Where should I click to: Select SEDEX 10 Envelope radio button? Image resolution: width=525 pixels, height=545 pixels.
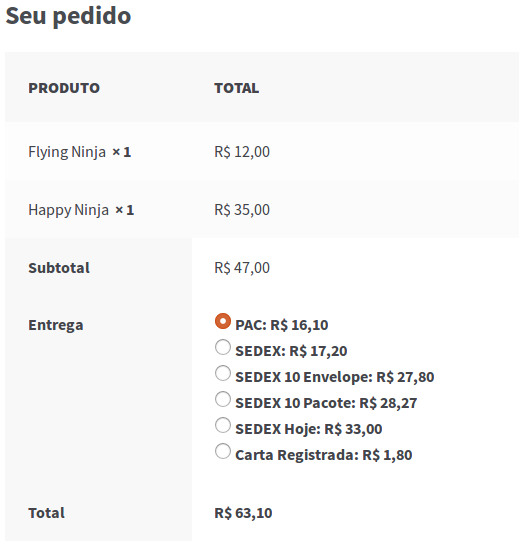(x=223, y=373)
